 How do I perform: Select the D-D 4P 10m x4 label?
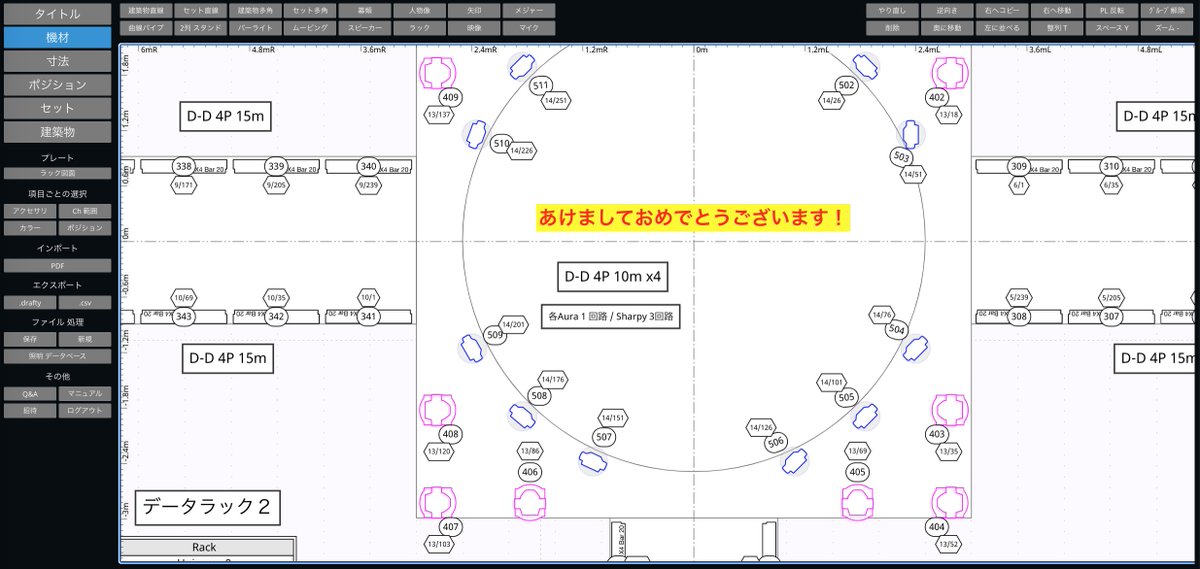click(613, 276)
